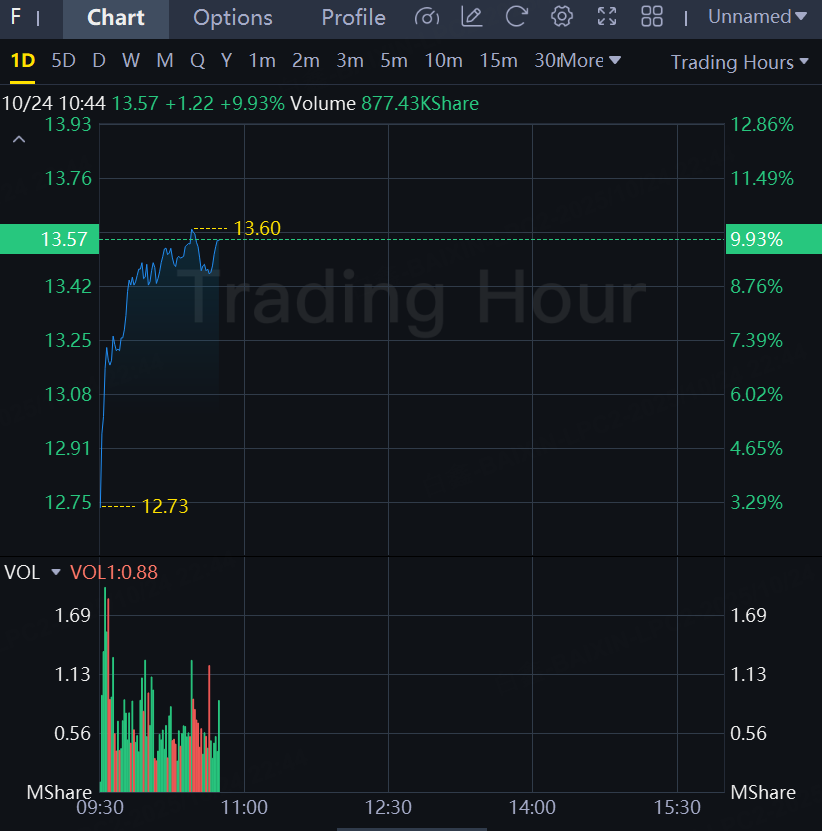Open the Trading Hours dropdown
Screen dimensions: 822x831
pos(739,63)
